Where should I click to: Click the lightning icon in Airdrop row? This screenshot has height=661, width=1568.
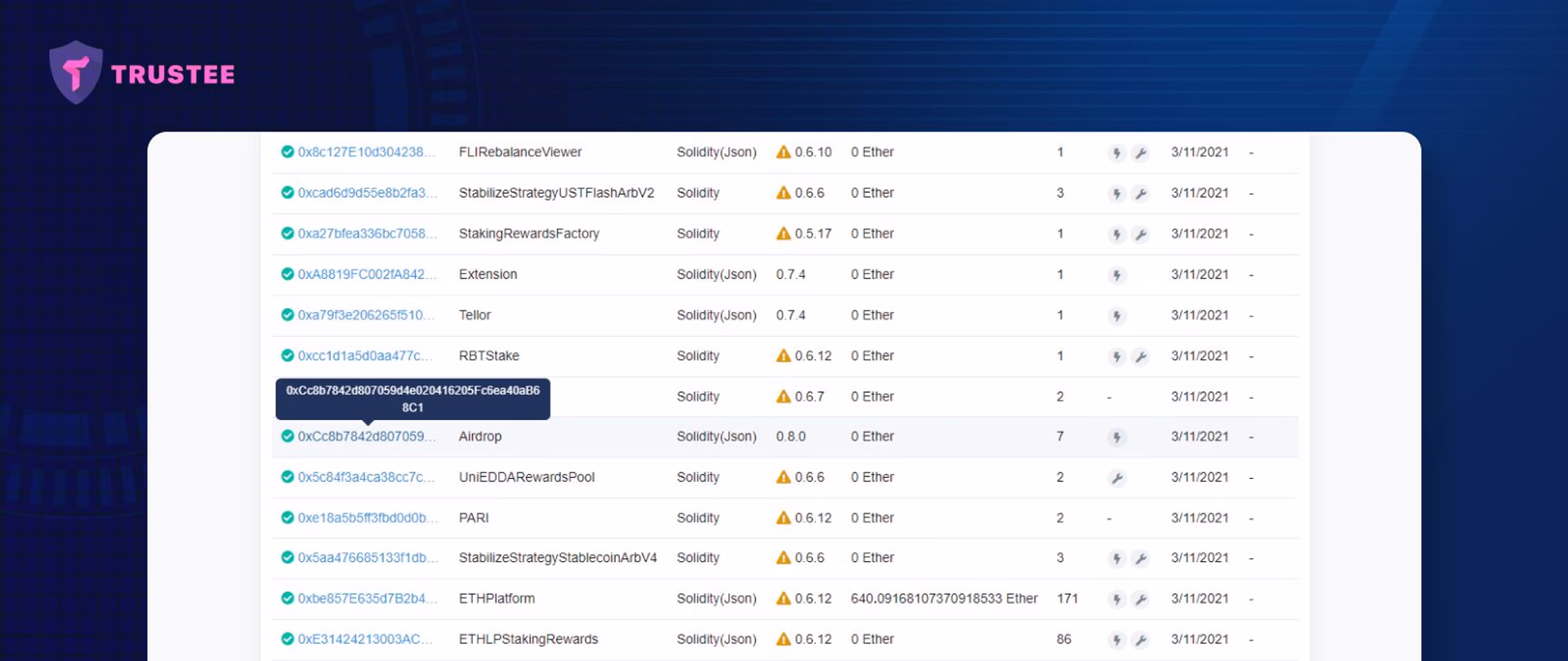click(1116, 437)
